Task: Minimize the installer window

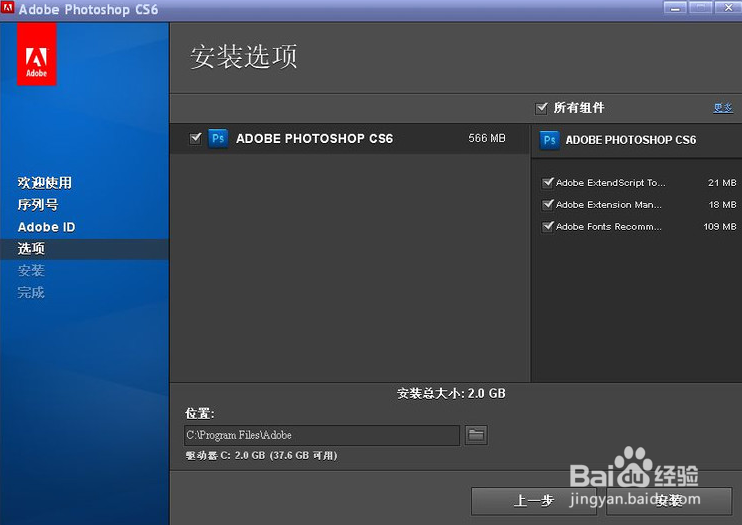Action: (675, 8)
